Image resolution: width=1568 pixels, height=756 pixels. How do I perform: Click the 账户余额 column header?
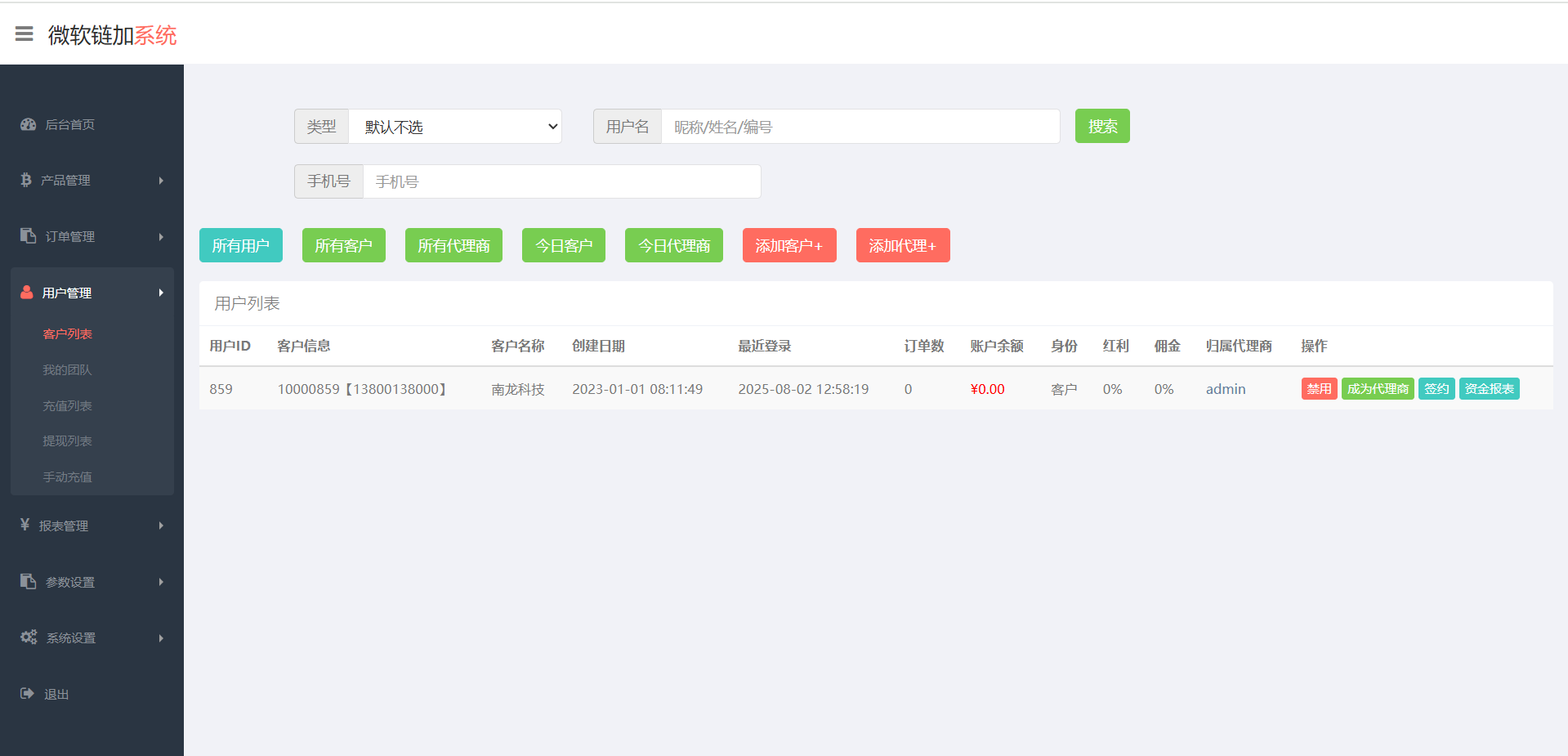[x=997, y=346]
